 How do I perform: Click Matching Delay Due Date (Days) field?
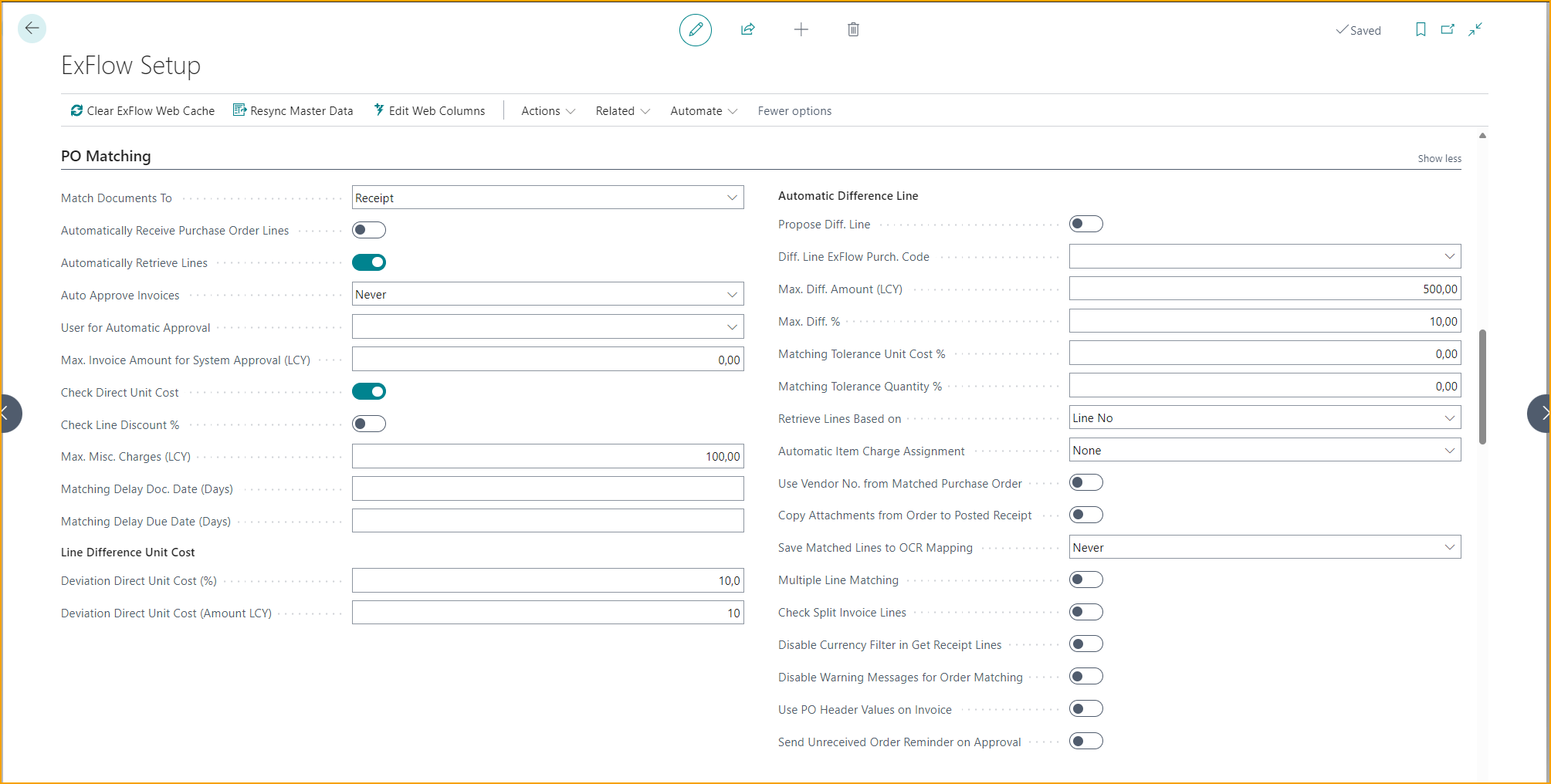pyautogui.click(x=547, y=521)
